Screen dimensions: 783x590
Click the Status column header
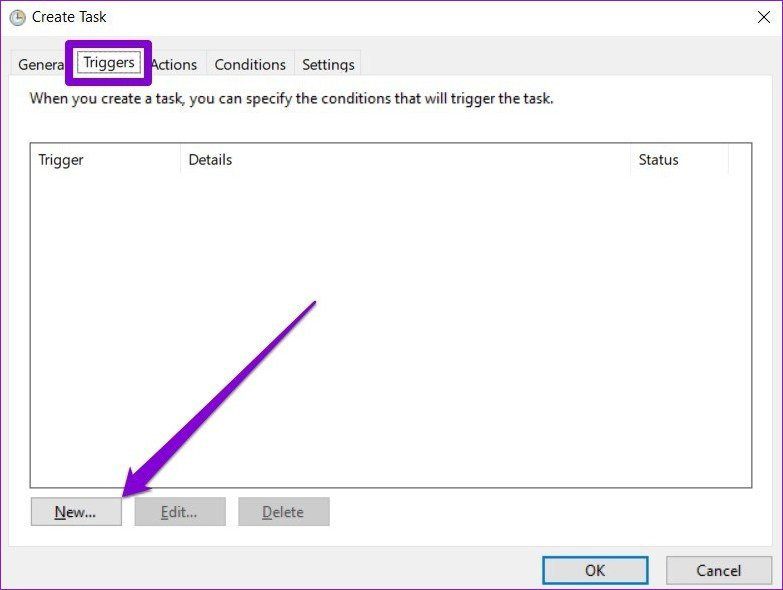click(x=680, y=160)
